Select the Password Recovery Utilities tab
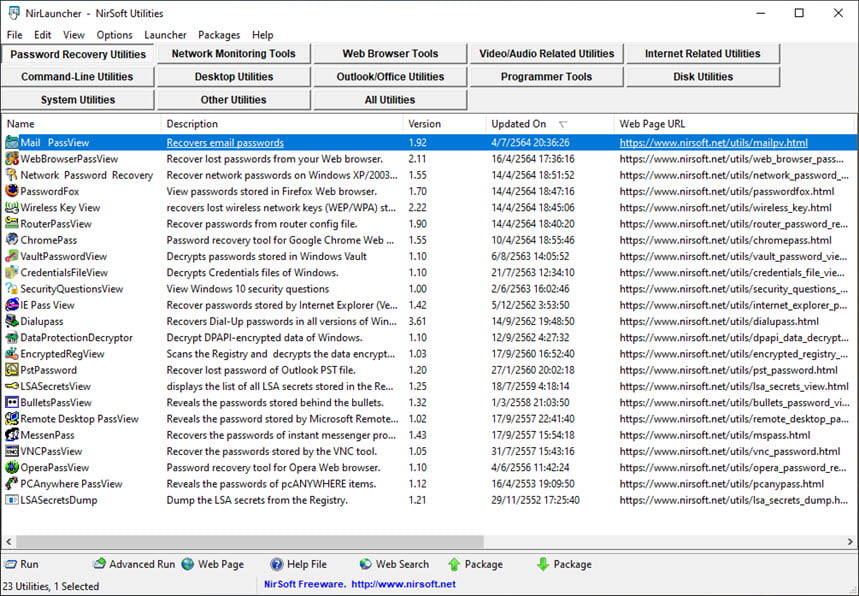Viewport: 859px width, 596px height. [x=78, y=54]
